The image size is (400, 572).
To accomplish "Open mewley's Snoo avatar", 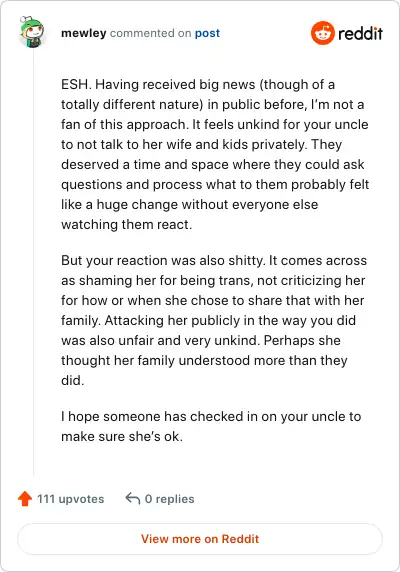I will point(32,31).
